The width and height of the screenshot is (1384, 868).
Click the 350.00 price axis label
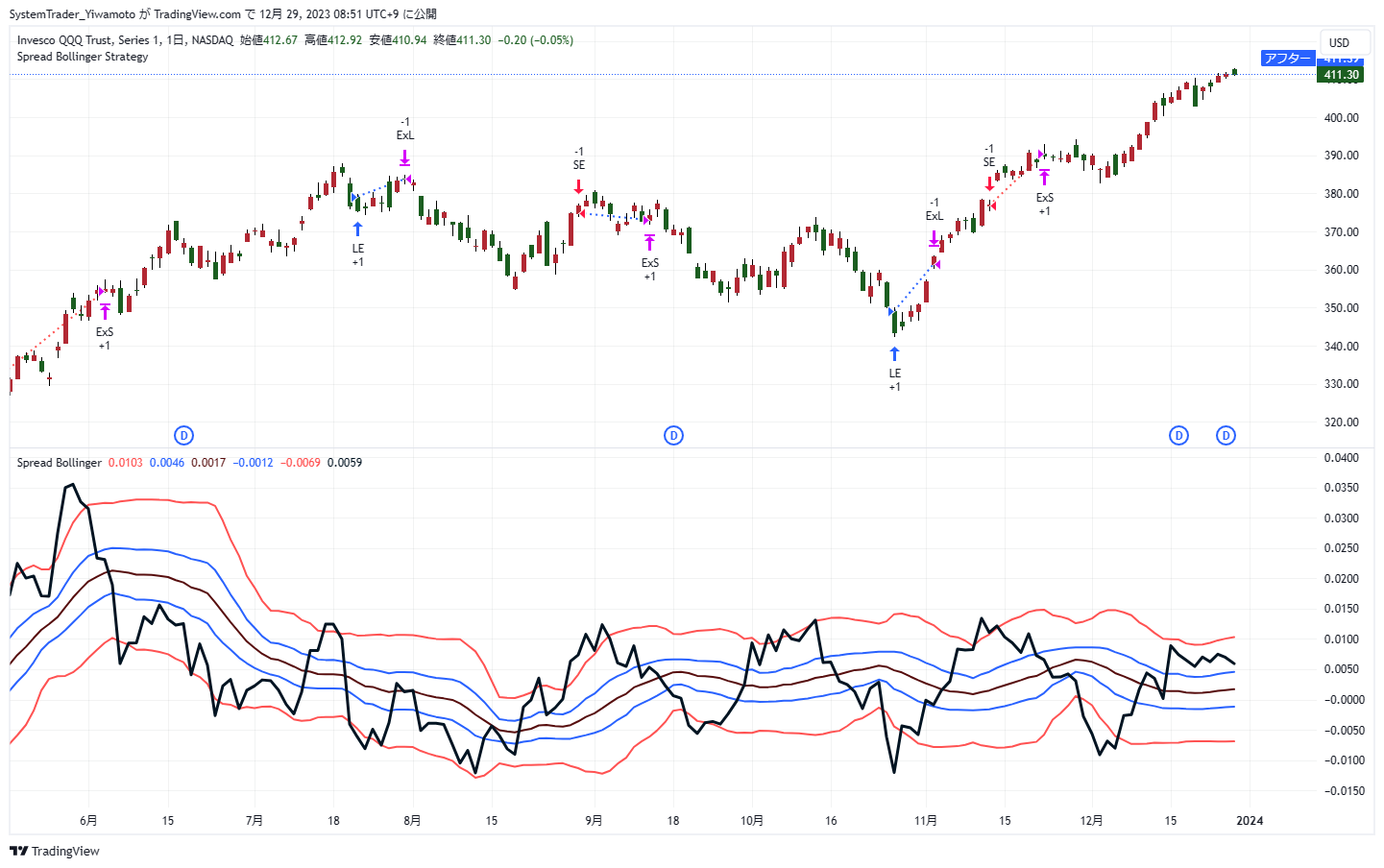[x=1341, y=308]
